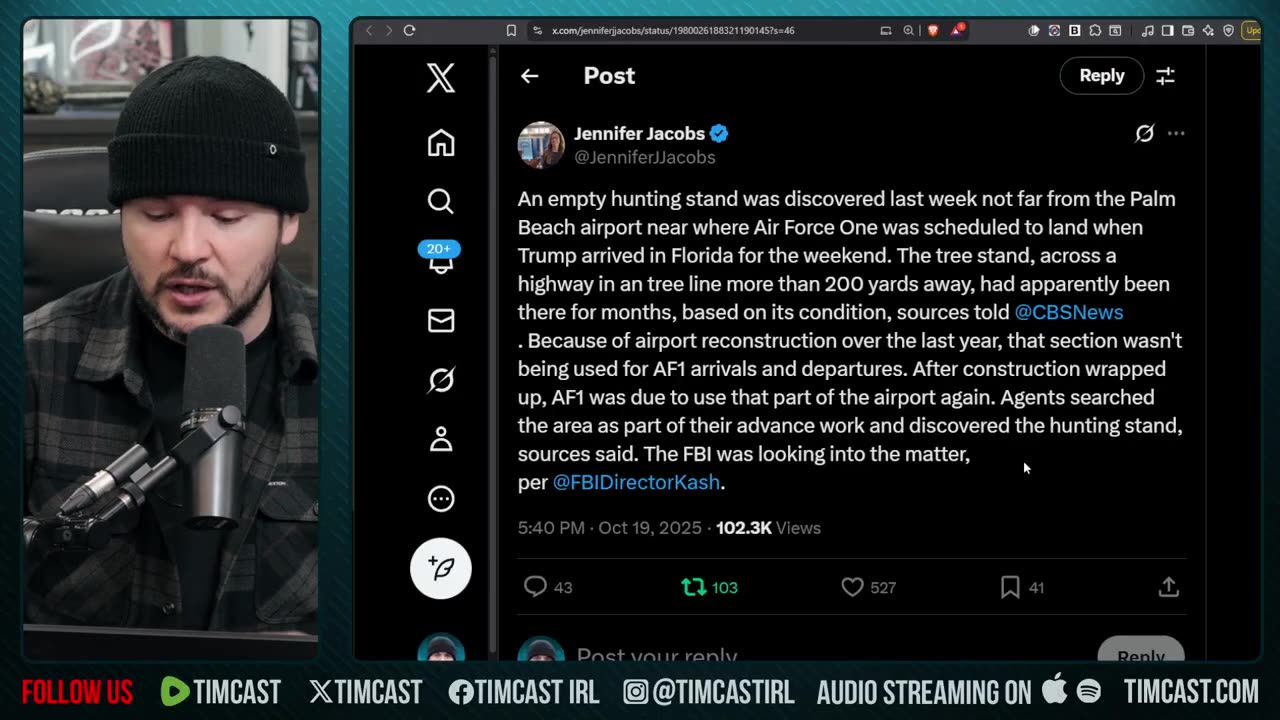Open the X home feed icon

[x=441, y=143]
